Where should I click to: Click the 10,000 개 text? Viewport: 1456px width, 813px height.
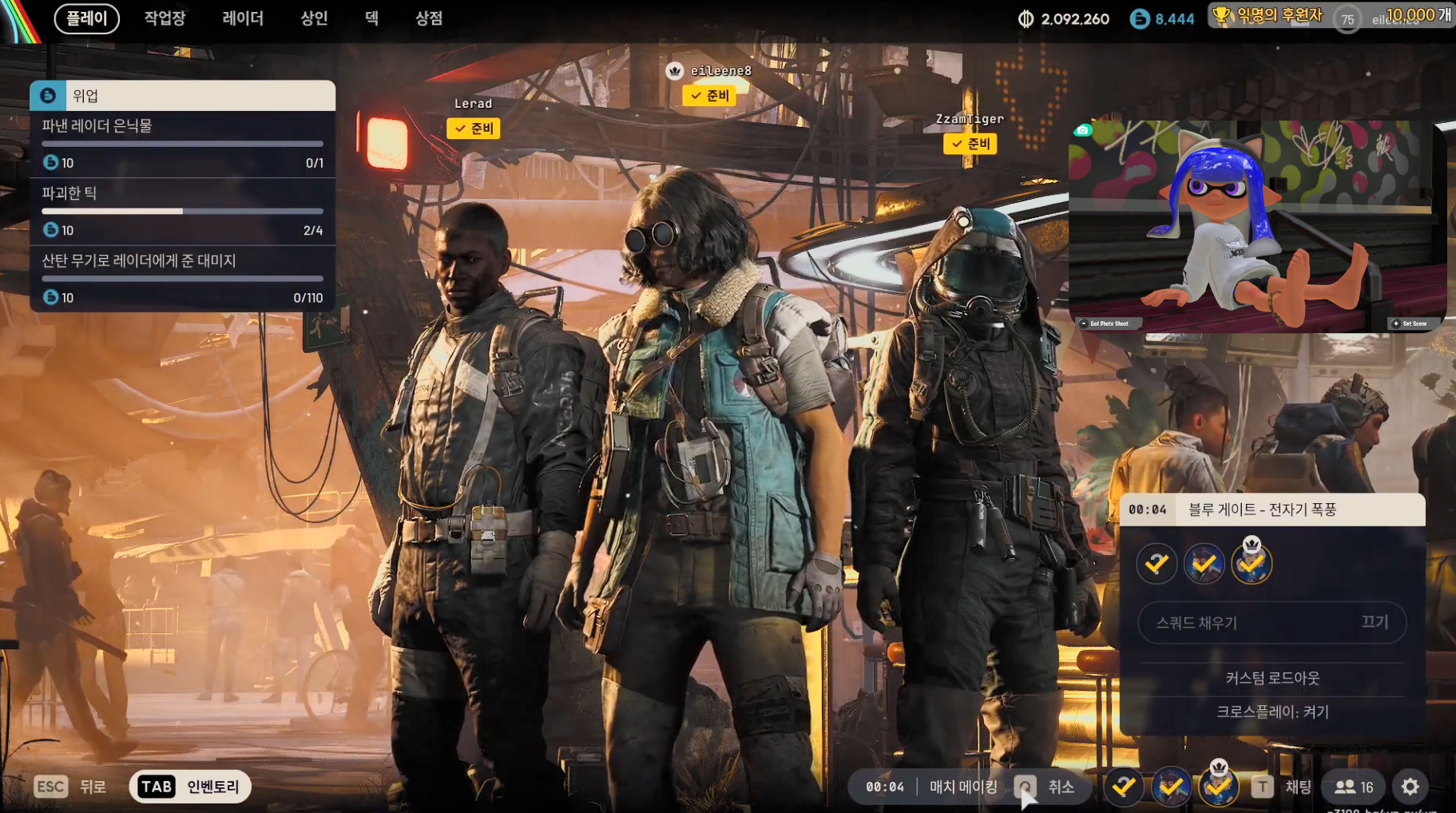1418,15
